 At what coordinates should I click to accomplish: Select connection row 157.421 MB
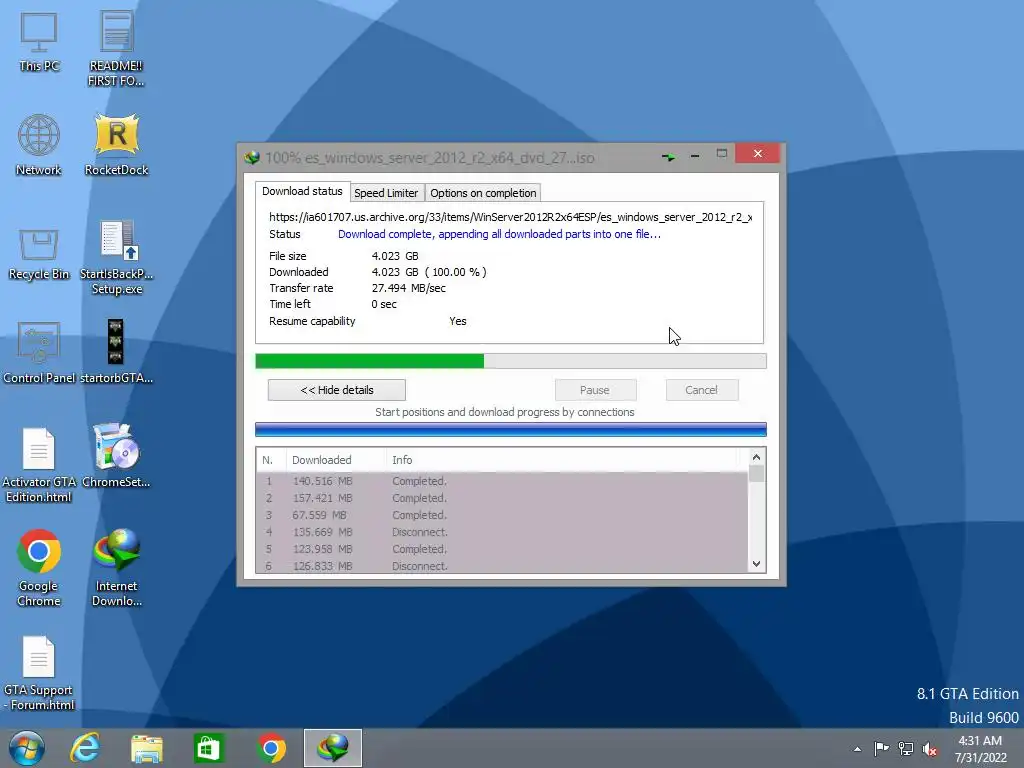(502, 498)
